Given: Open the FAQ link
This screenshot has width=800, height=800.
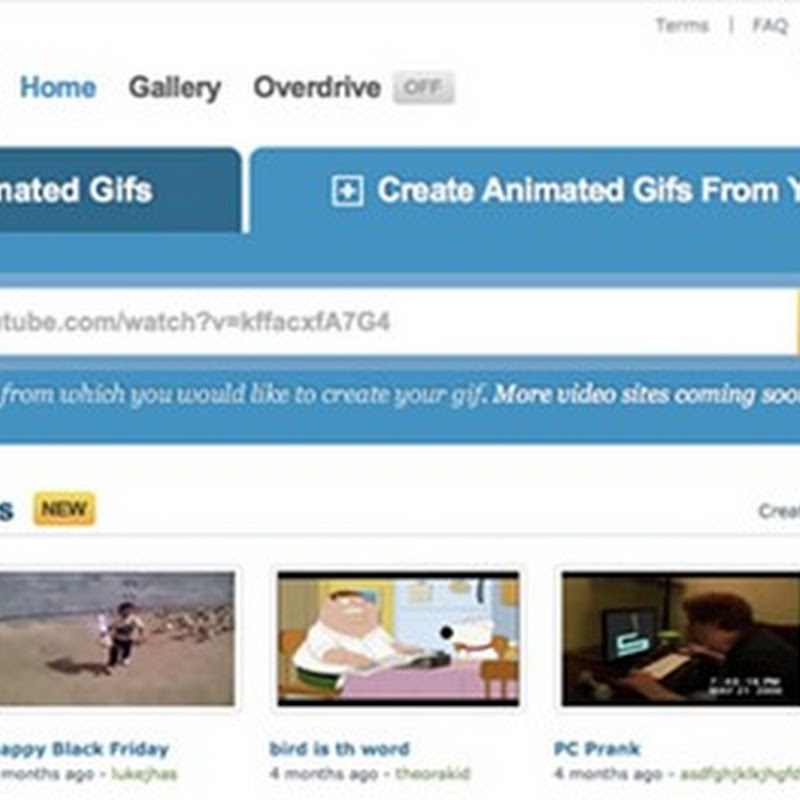Looking at the screenshot, I should [770, 26].
